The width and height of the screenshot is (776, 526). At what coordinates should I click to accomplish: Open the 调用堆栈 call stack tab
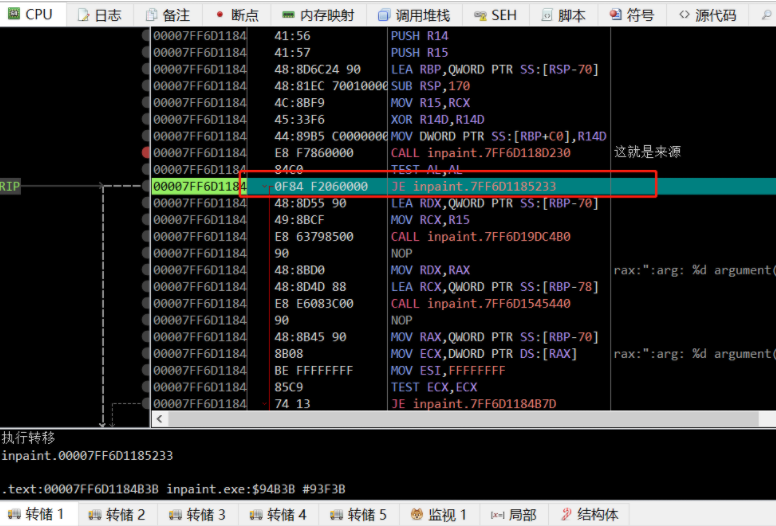tap(414, 15)
